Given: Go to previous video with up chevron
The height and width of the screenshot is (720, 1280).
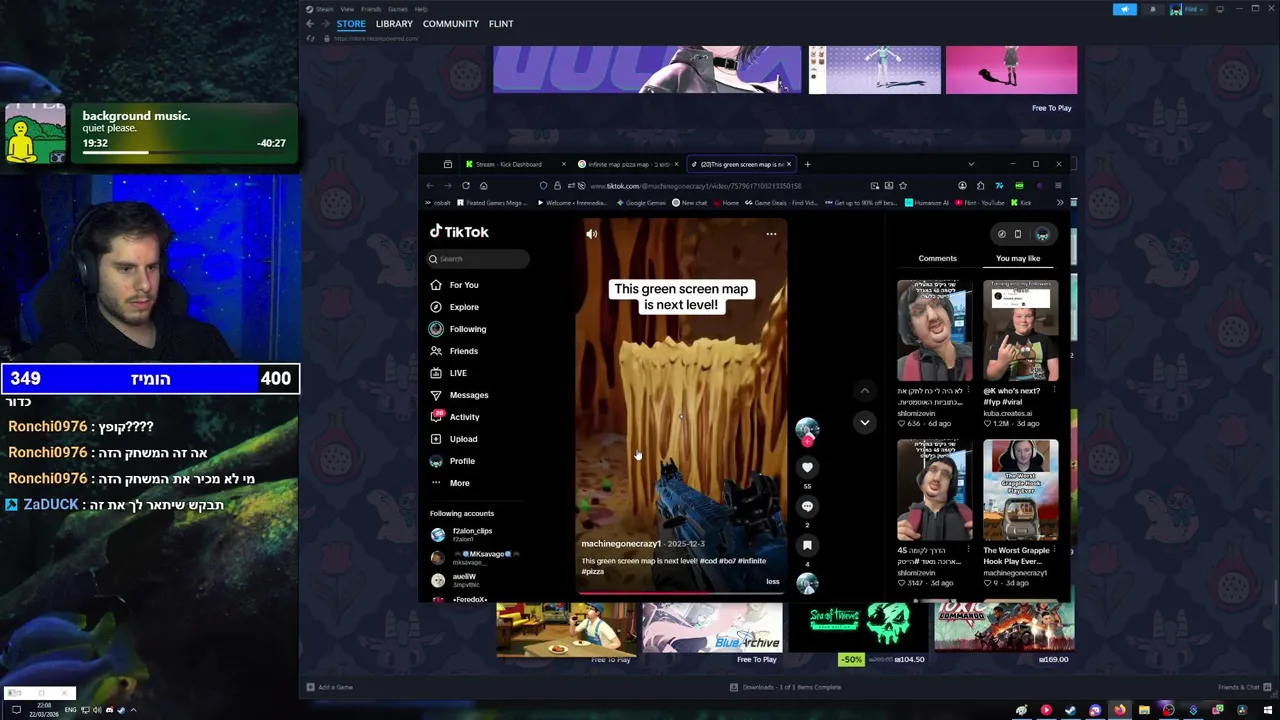Looking at the screenshot, I should [x=864, y=390].
